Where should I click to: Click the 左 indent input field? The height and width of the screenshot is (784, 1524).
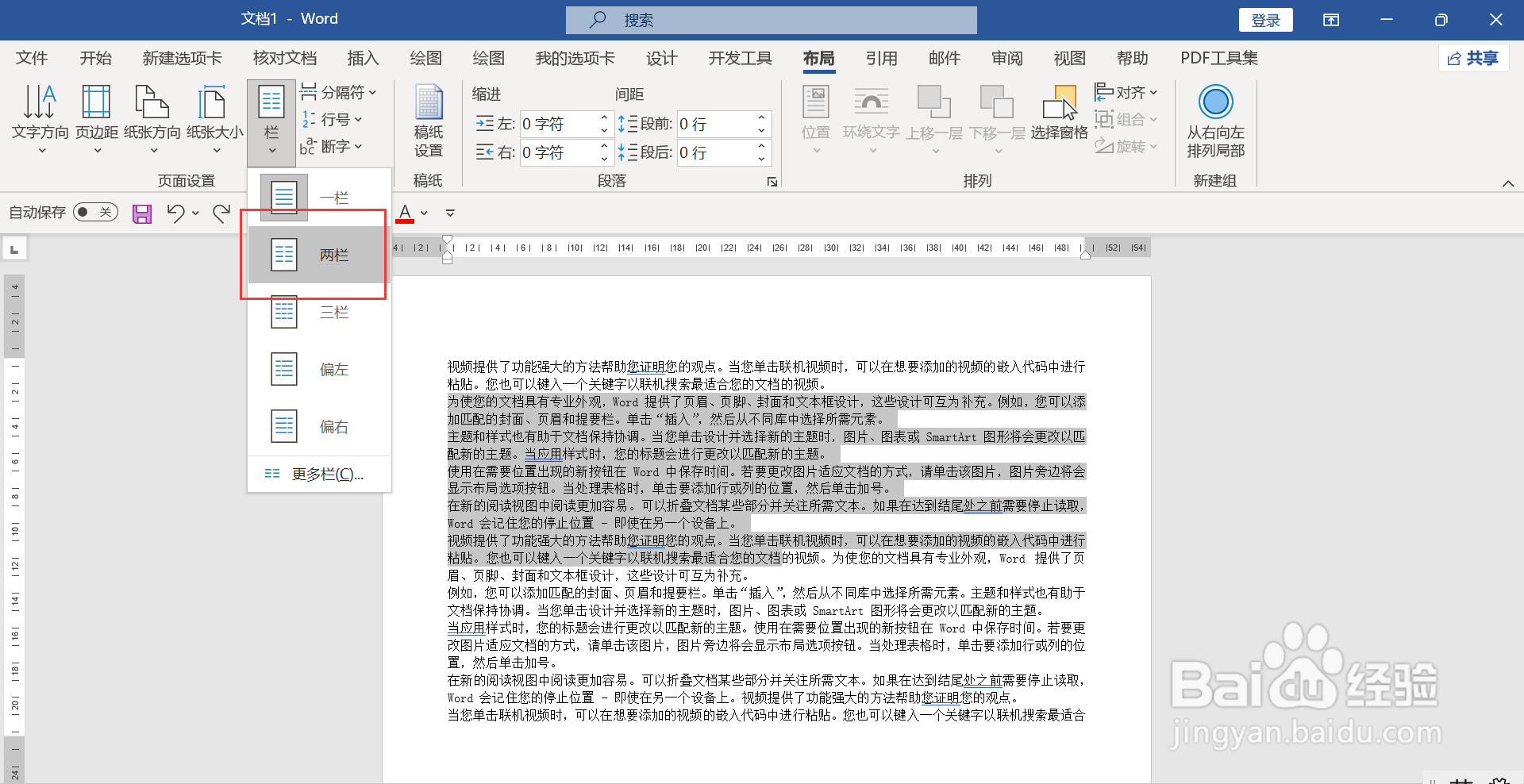[557, 124]
